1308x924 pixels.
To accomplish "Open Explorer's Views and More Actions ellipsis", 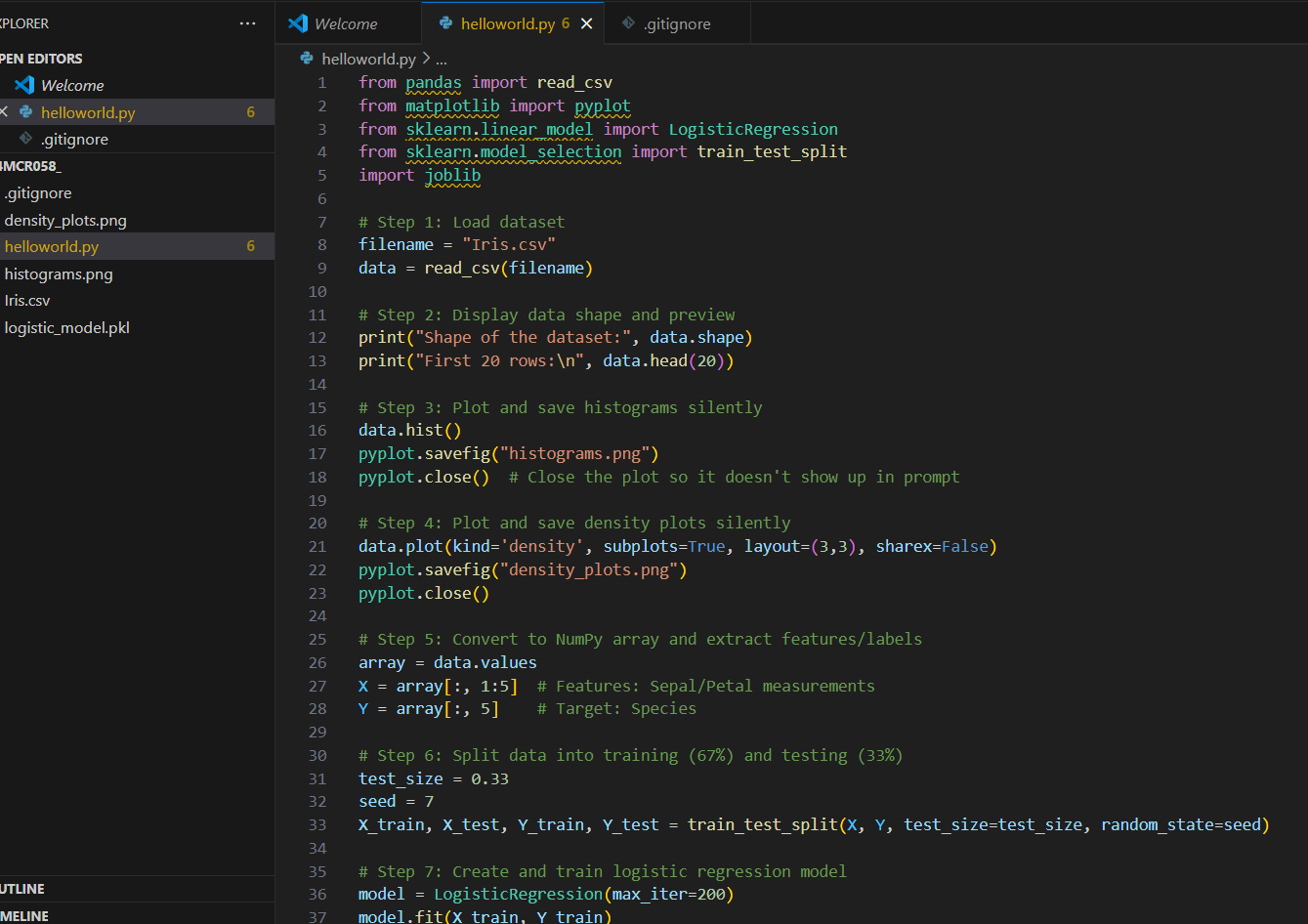I will click(247, 23).
